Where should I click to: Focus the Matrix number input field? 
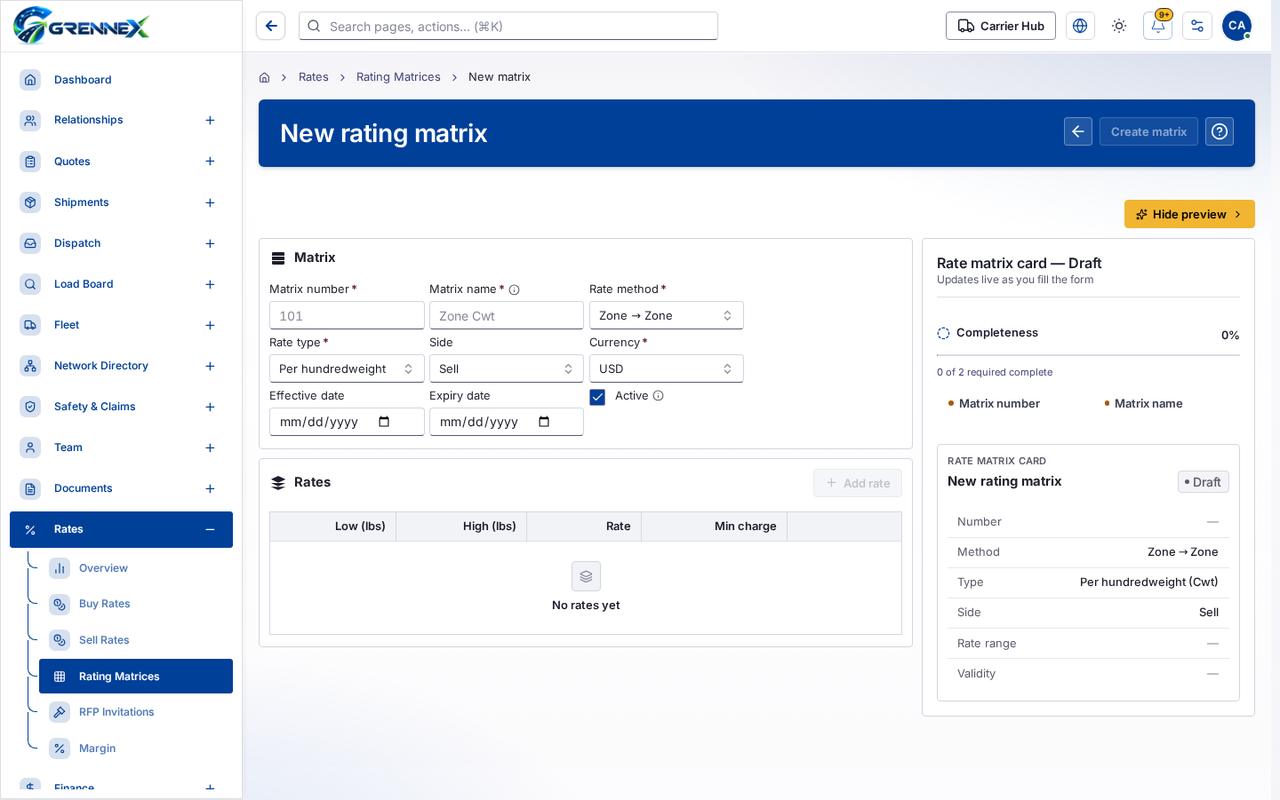point(346,315)
